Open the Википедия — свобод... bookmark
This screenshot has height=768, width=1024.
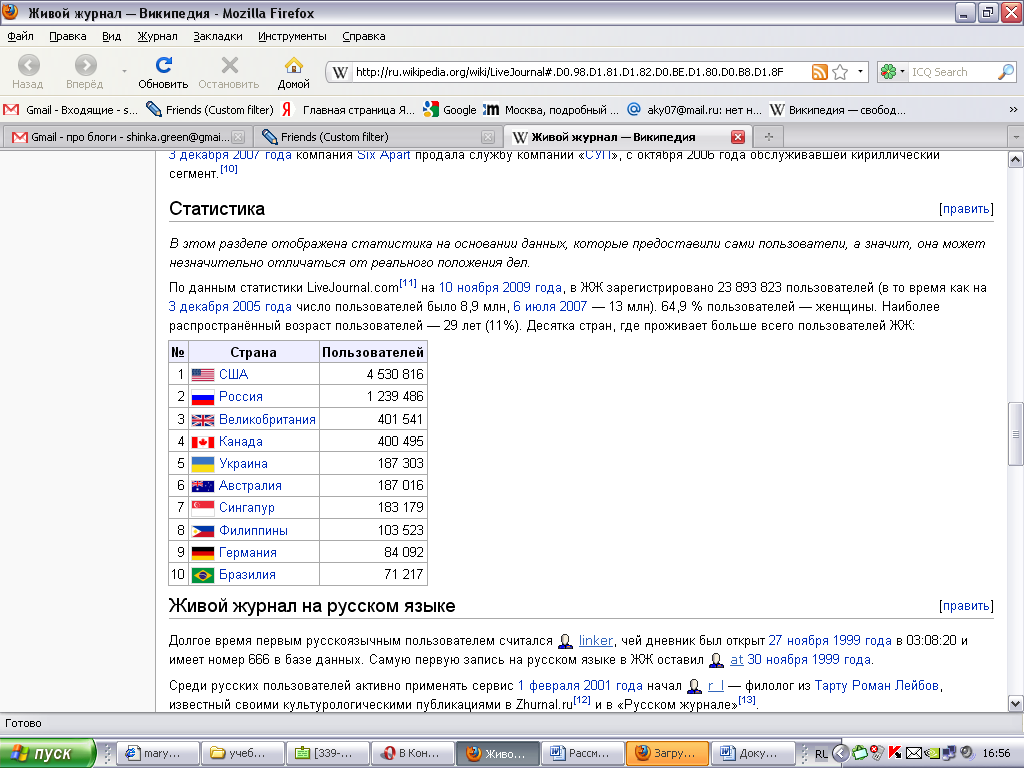838,110
